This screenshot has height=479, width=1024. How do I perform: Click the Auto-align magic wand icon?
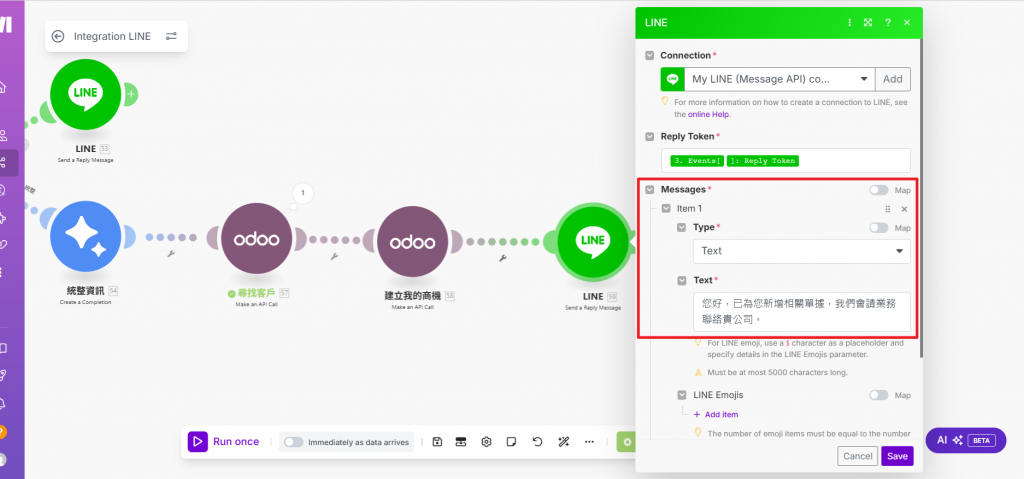tap(564, 442)
